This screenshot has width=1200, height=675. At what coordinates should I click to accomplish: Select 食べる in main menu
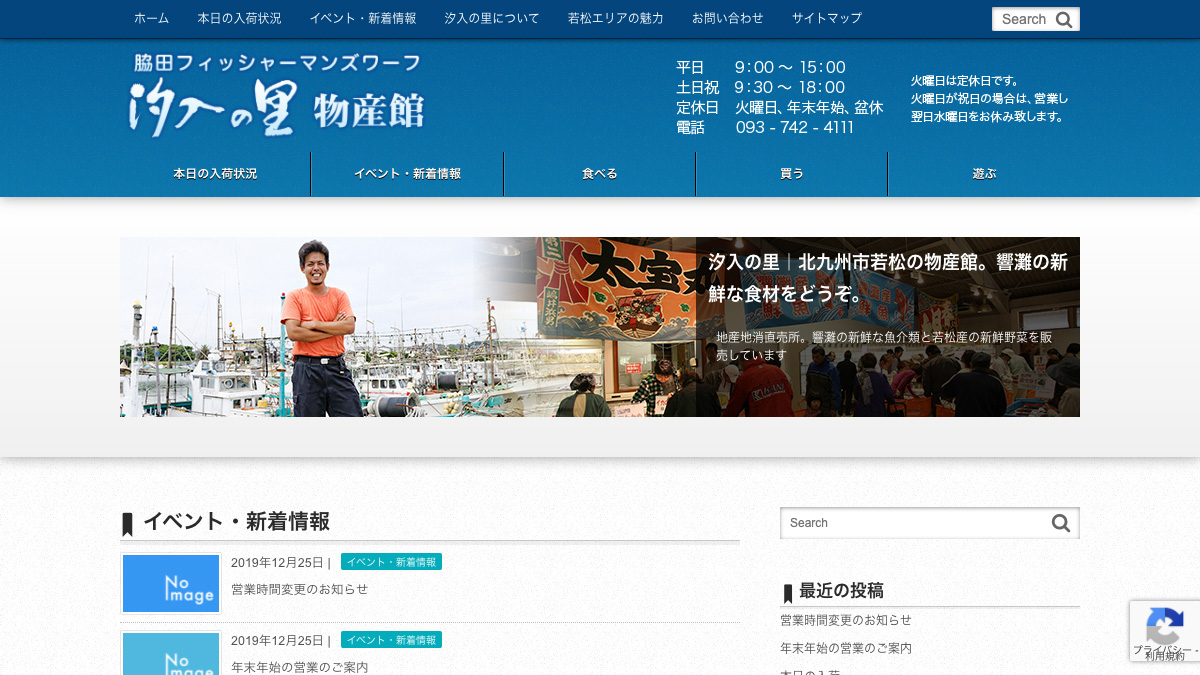600,174
